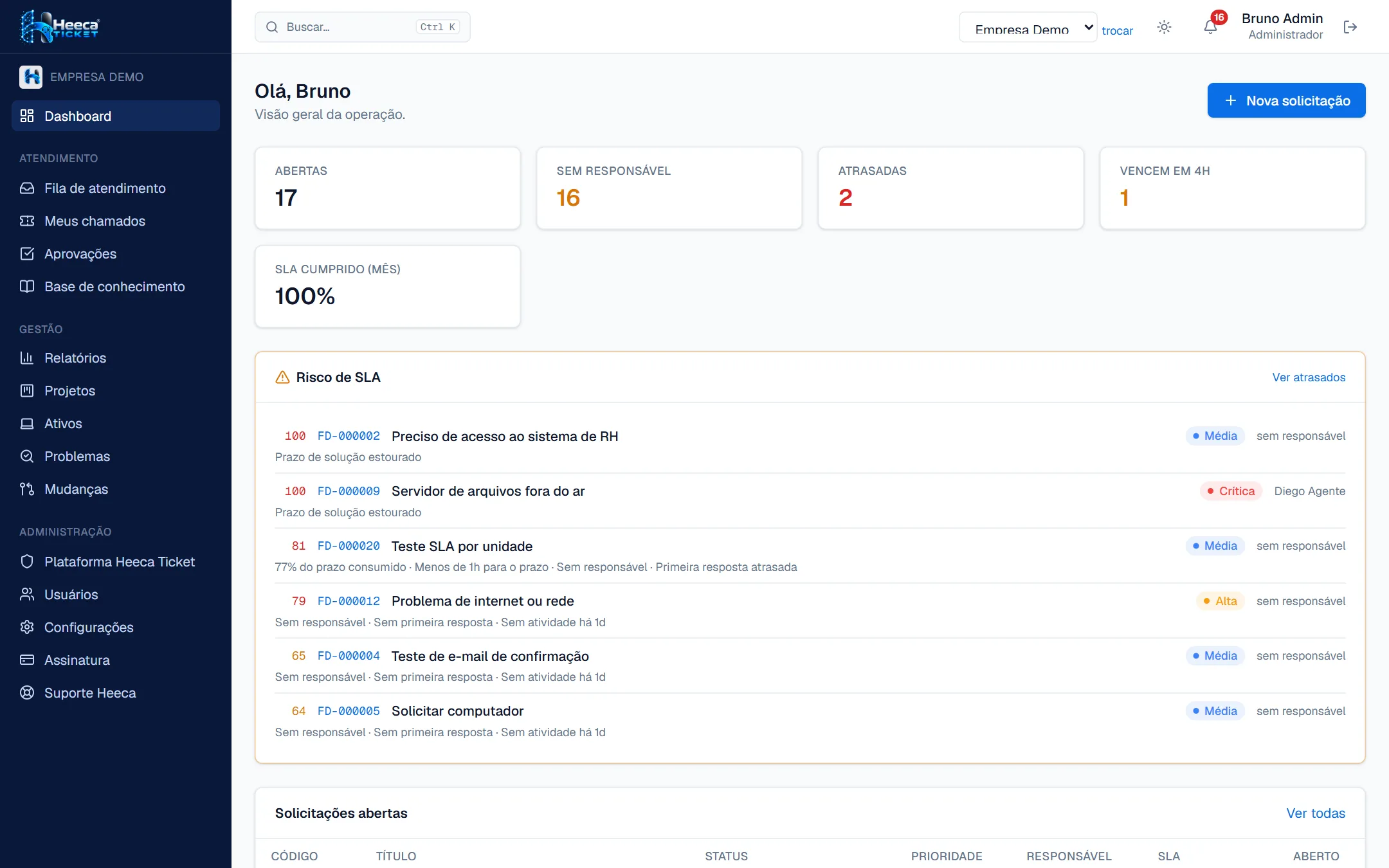Go to Mudanças in the sidebar
This screenshot has width=1389, height=868.
point(116,489)
